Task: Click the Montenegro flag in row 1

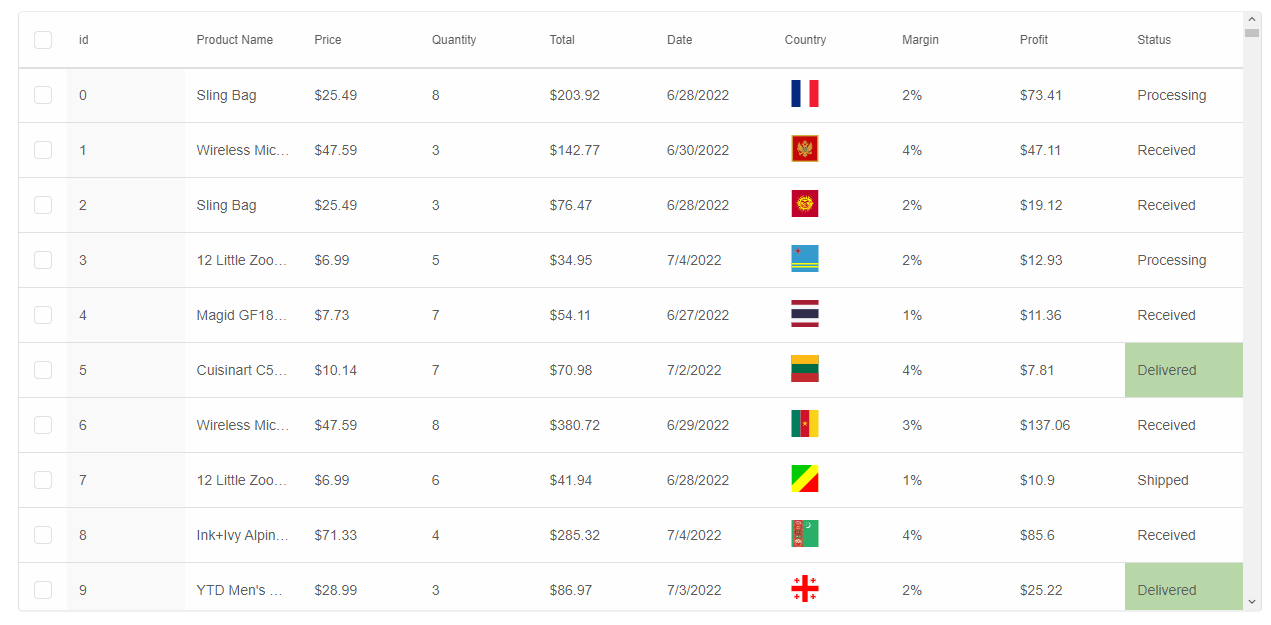Action: click(804, 149)
